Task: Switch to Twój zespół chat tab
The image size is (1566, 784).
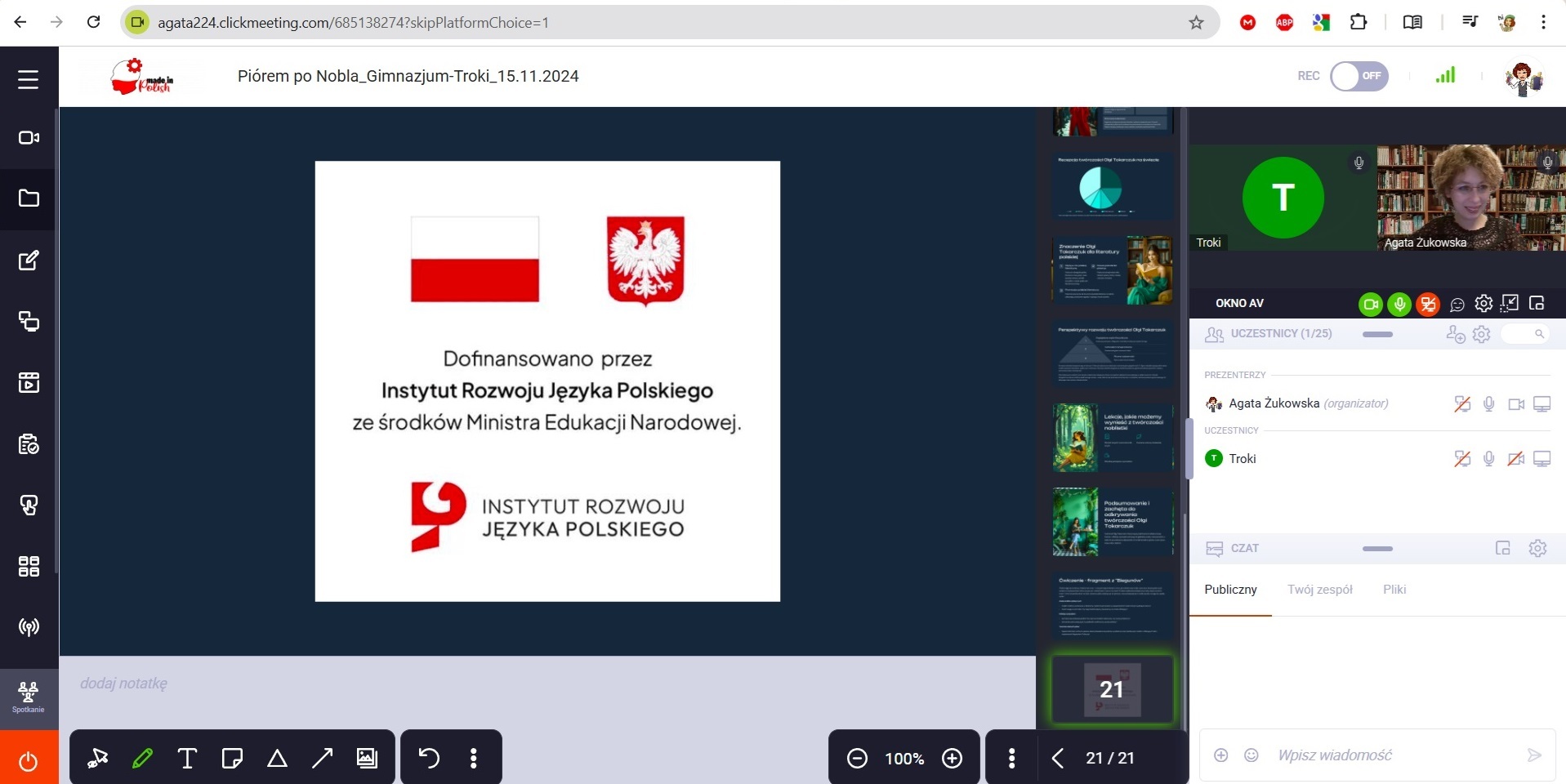Action: pos(1320,590)
